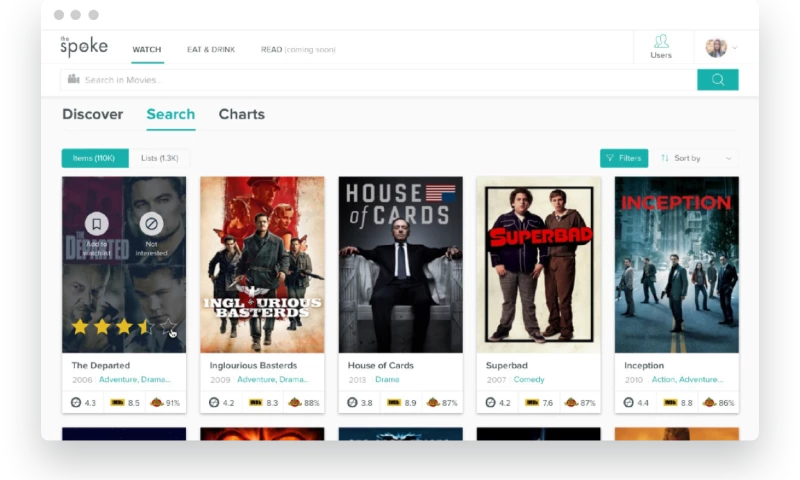Click the Rotten Tomatoes score on Superbad
The height and width of the screenshot is (480, 800).
click(580, 402)
